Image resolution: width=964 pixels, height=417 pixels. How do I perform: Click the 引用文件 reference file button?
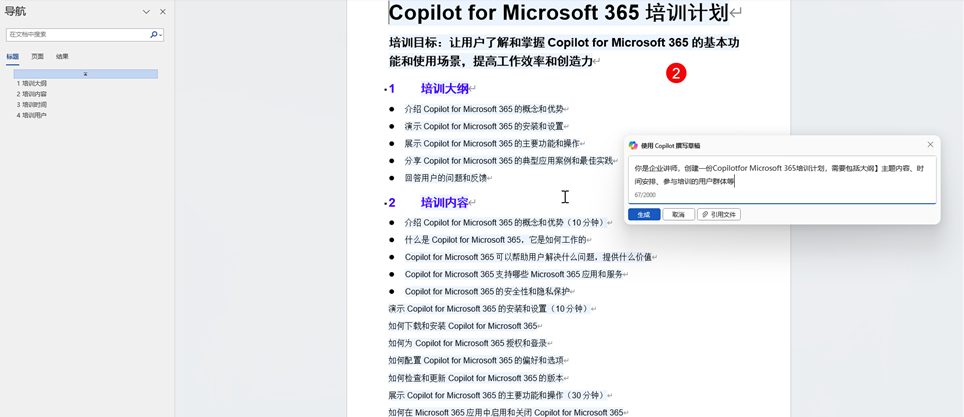click(x=719, y=215)
